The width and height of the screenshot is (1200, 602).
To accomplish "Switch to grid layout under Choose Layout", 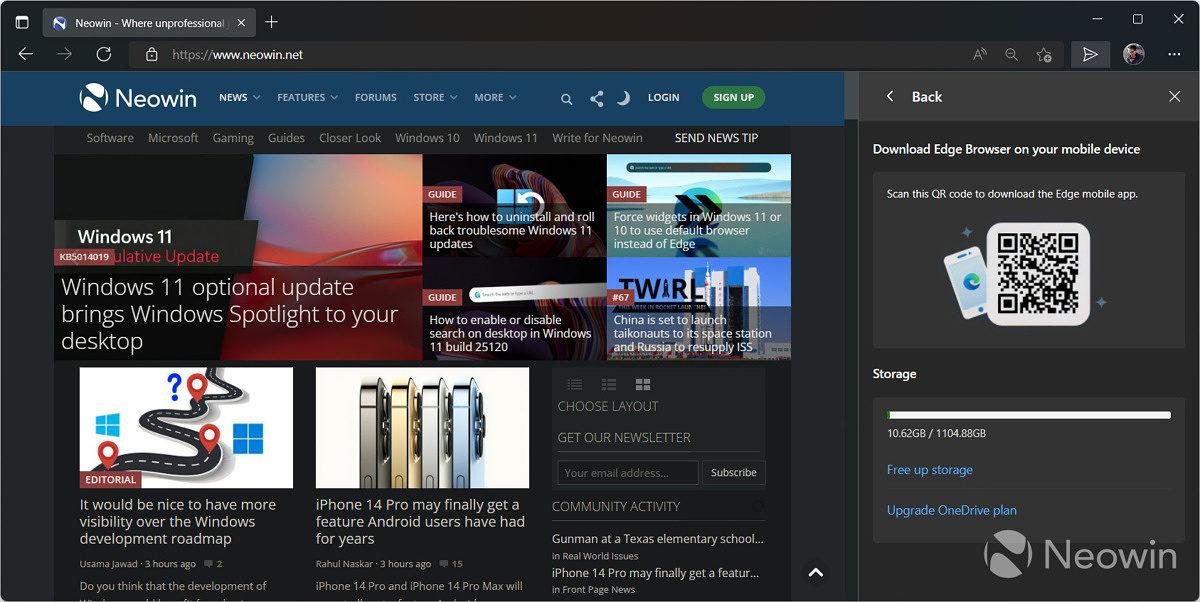I will click(x=643, y=384).
